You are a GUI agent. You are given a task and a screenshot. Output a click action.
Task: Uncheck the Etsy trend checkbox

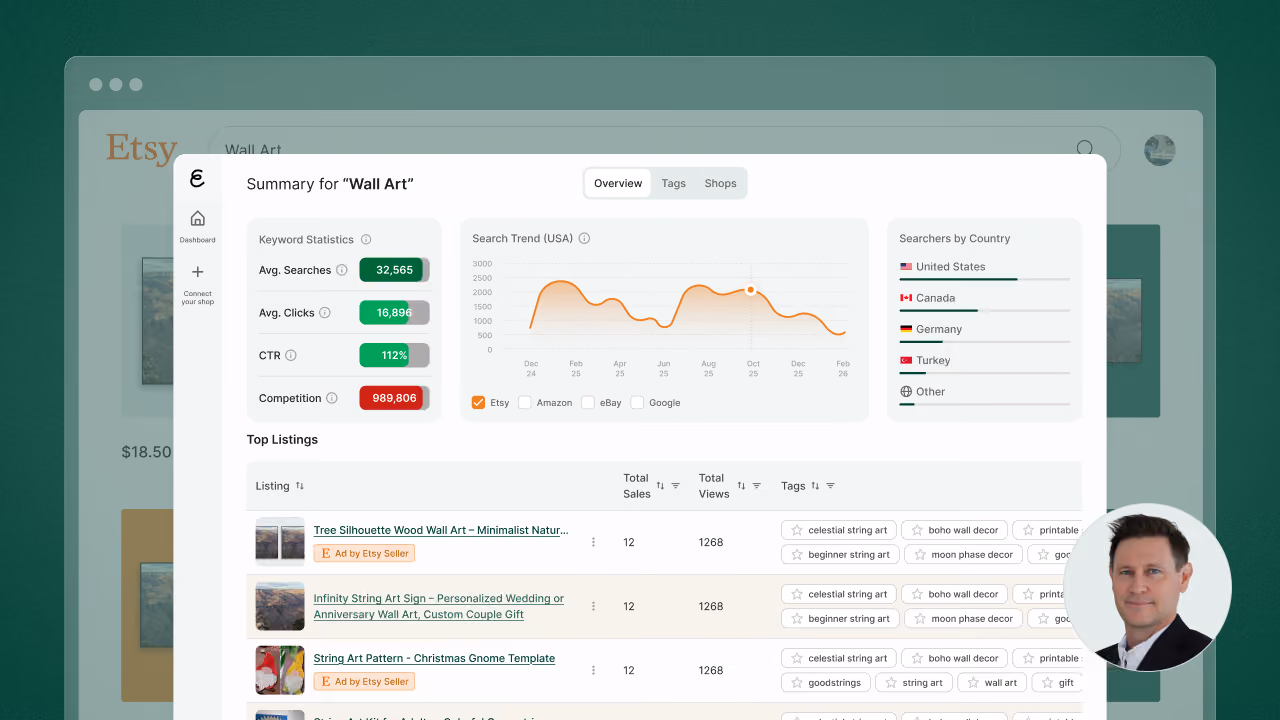[478, 402]
